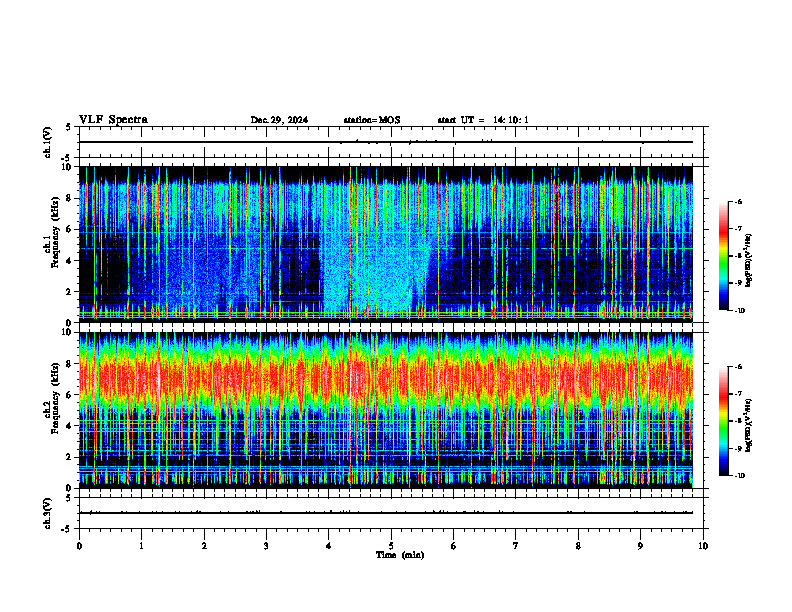Image resolution: width=792 pixels, height=612 pixels.
Task: Click the "-6" tick on ch.2 color bar
Action: click(739, 367)
